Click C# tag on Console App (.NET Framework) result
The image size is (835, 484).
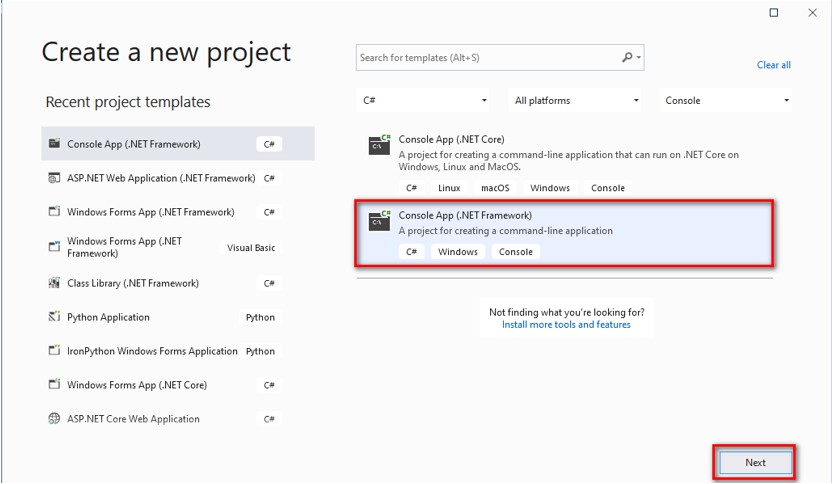point(411,251)
